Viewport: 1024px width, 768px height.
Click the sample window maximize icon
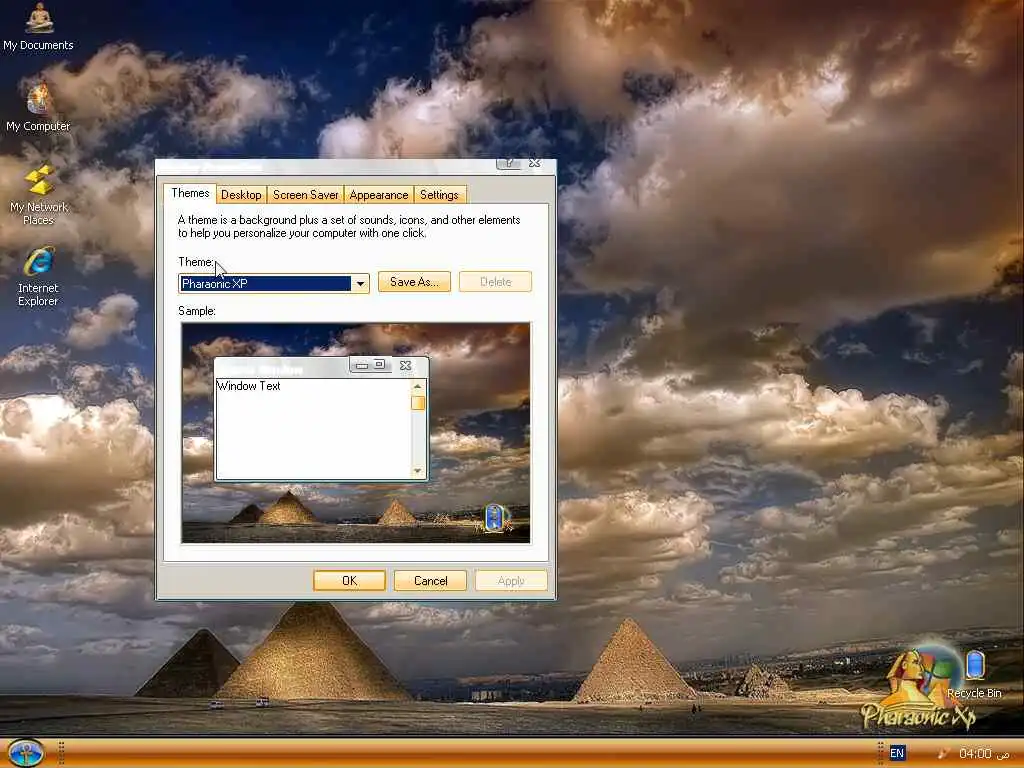[x=380, y=364]
